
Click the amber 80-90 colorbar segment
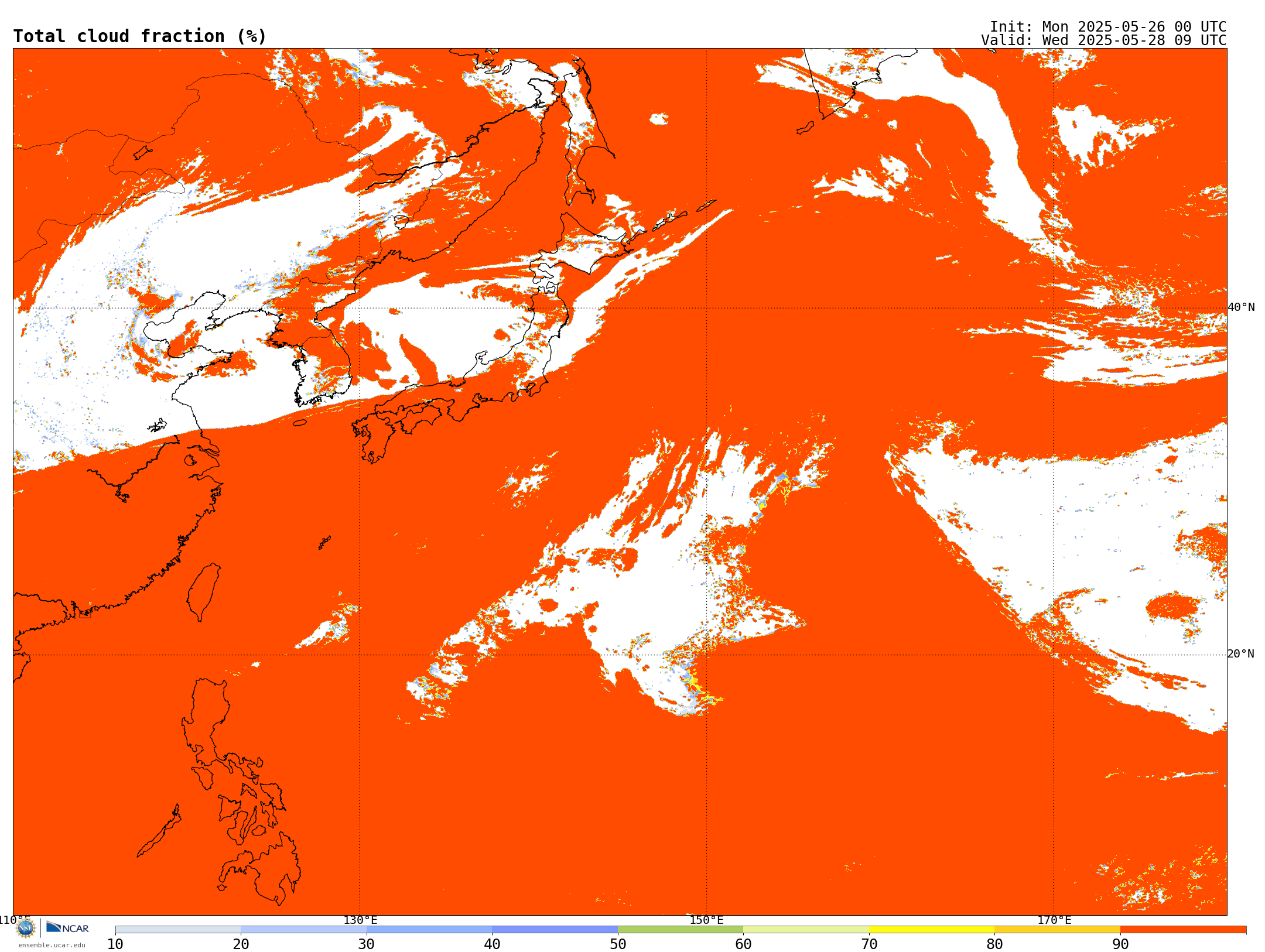coord(1057,930)
